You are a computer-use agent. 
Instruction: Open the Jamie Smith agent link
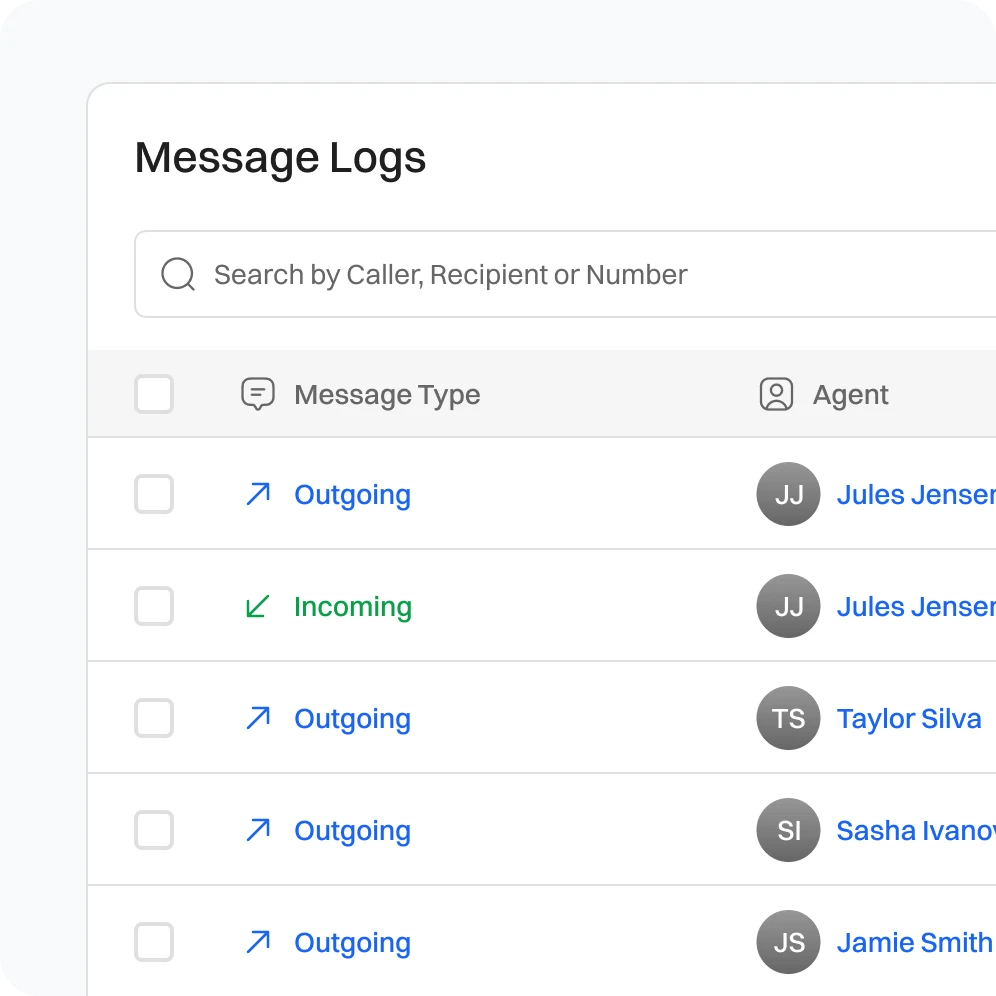tap(914, 943)
